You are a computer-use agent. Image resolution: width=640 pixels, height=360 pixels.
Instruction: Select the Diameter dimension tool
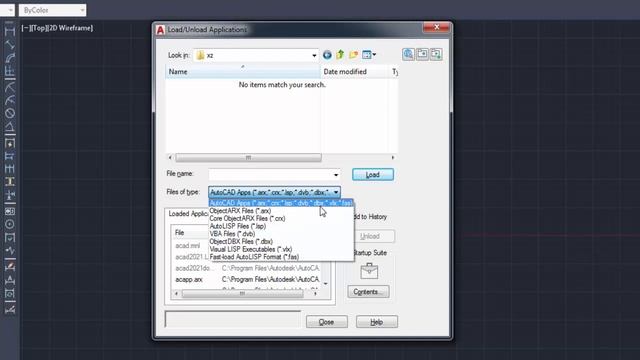(x=10, y=113)
